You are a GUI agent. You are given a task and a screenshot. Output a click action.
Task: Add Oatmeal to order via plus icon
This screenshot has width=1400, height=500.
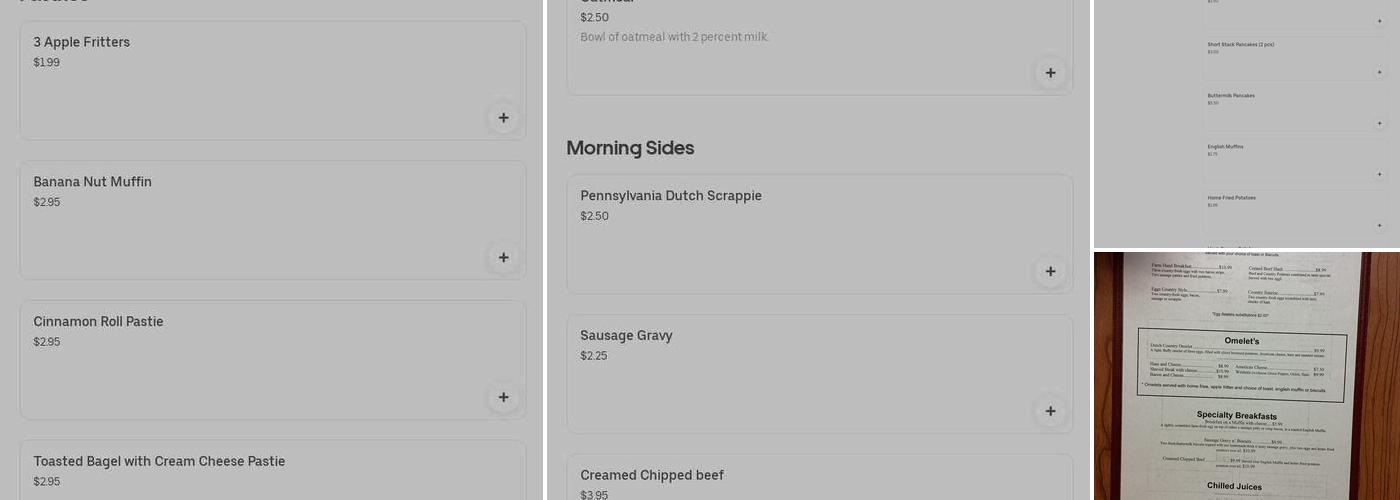1050,73
